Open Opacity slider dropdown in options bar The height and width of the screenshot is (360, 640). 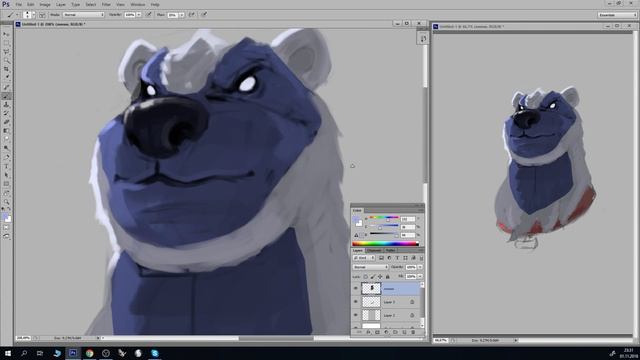(139, 15)
